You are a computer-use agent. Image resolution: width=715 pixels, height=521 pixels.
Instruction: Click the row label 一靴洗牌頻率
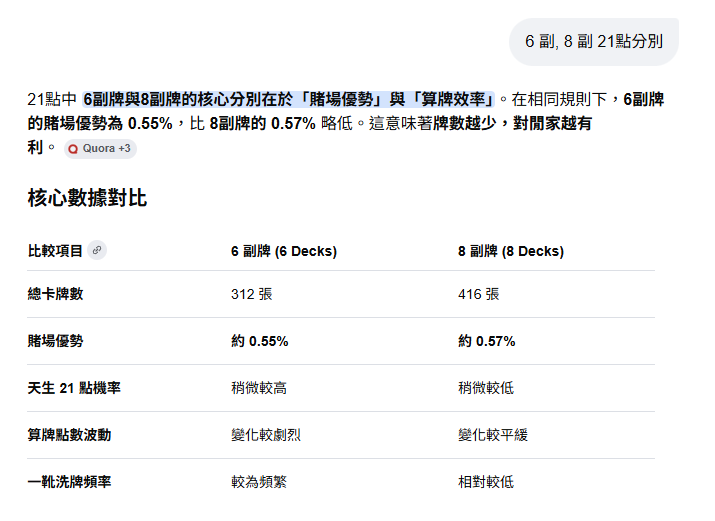click(69, 482)
